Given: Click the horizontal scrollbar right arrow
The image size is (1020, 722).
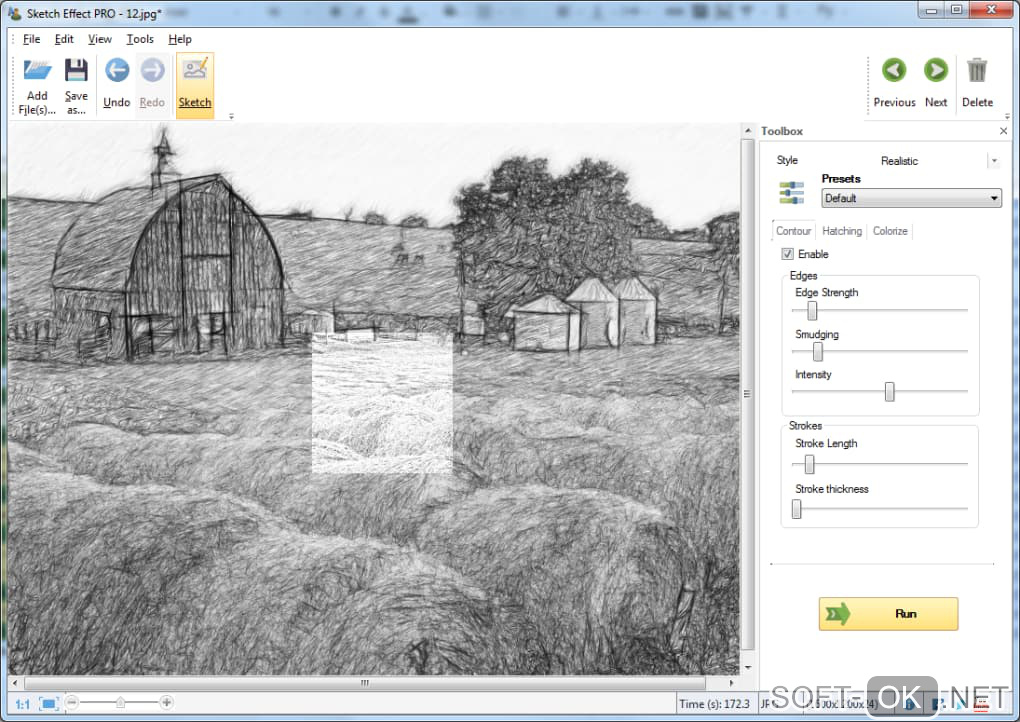Looking at the screenshot, I should [732, 683].
